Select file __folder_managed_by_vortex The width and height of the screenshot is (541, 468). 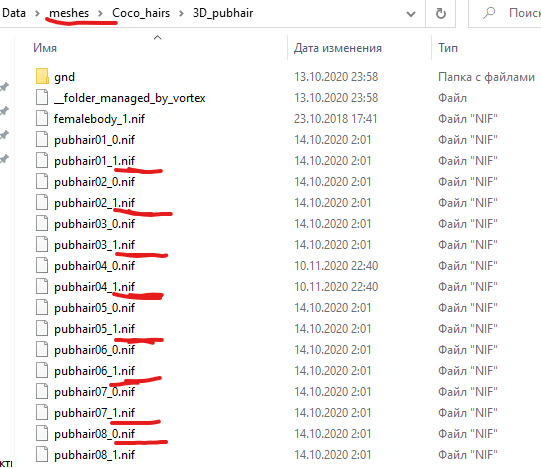pyautogui.click(x=129, y=98)
